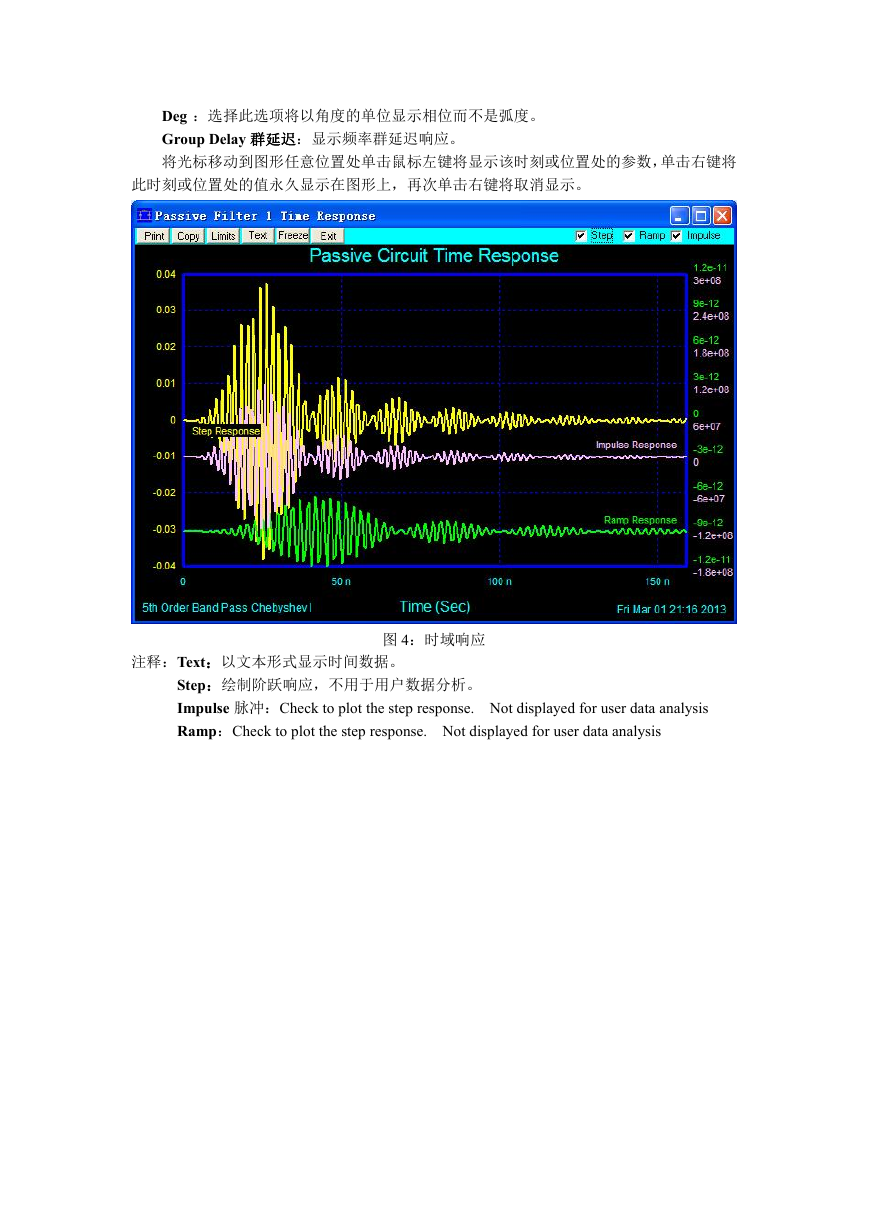Maximize the Passive Filter window

701,215
